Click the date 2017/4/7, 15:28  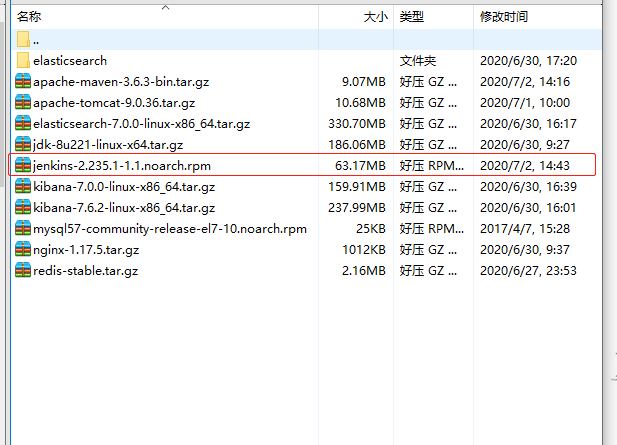525,229
